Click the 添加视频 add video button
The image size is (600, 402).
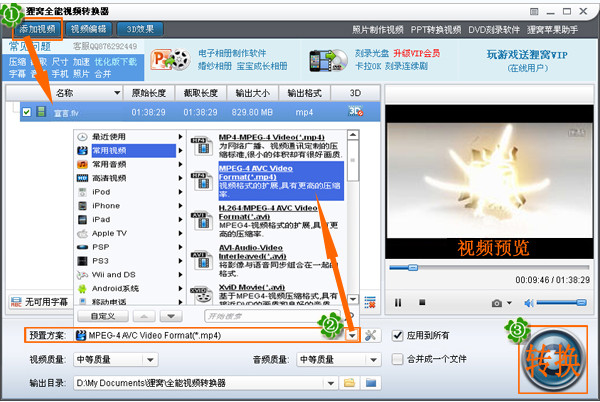[x=38, y=29]
